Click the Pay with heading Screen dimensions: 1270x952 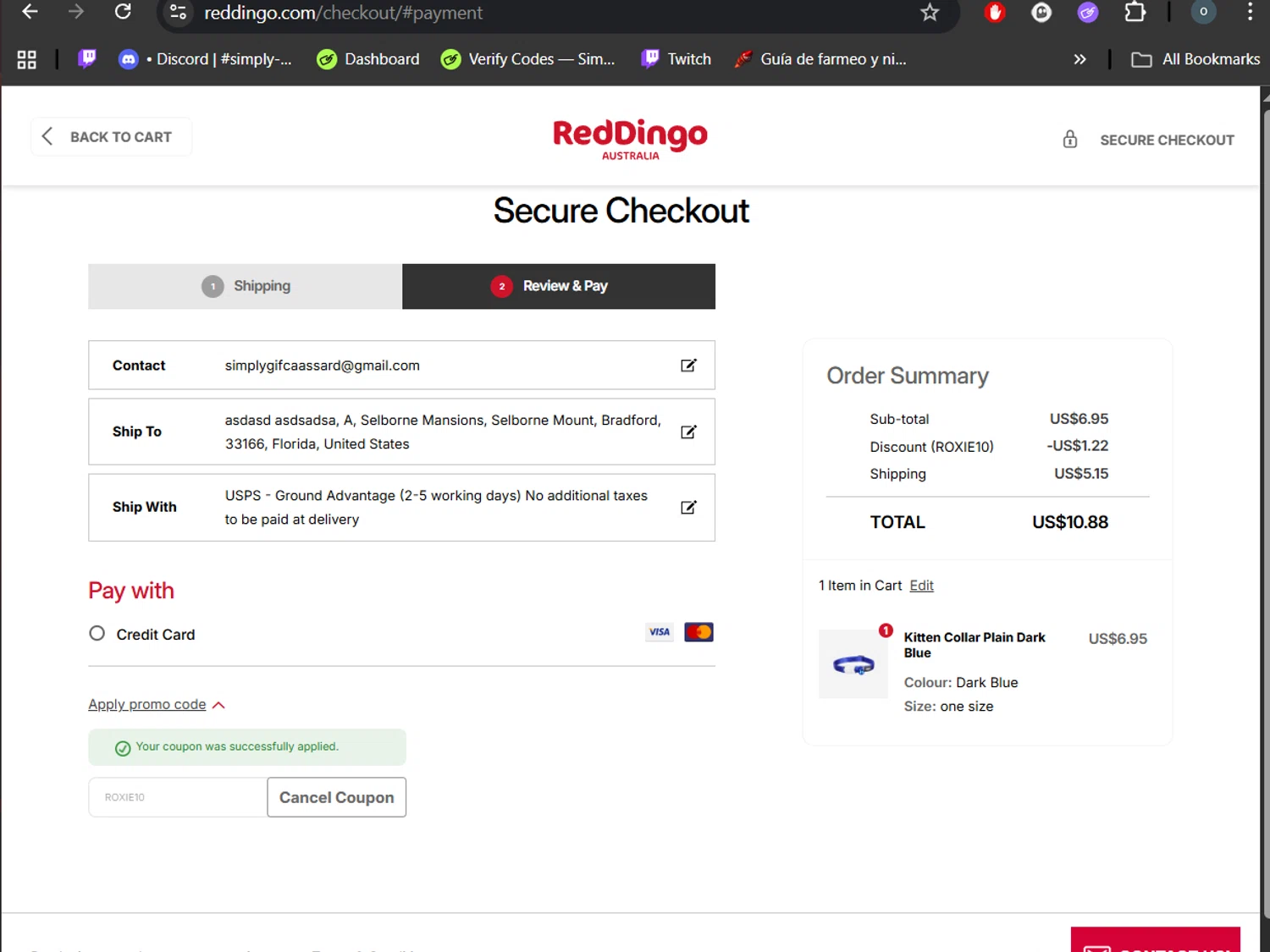[x=131, y=591]
